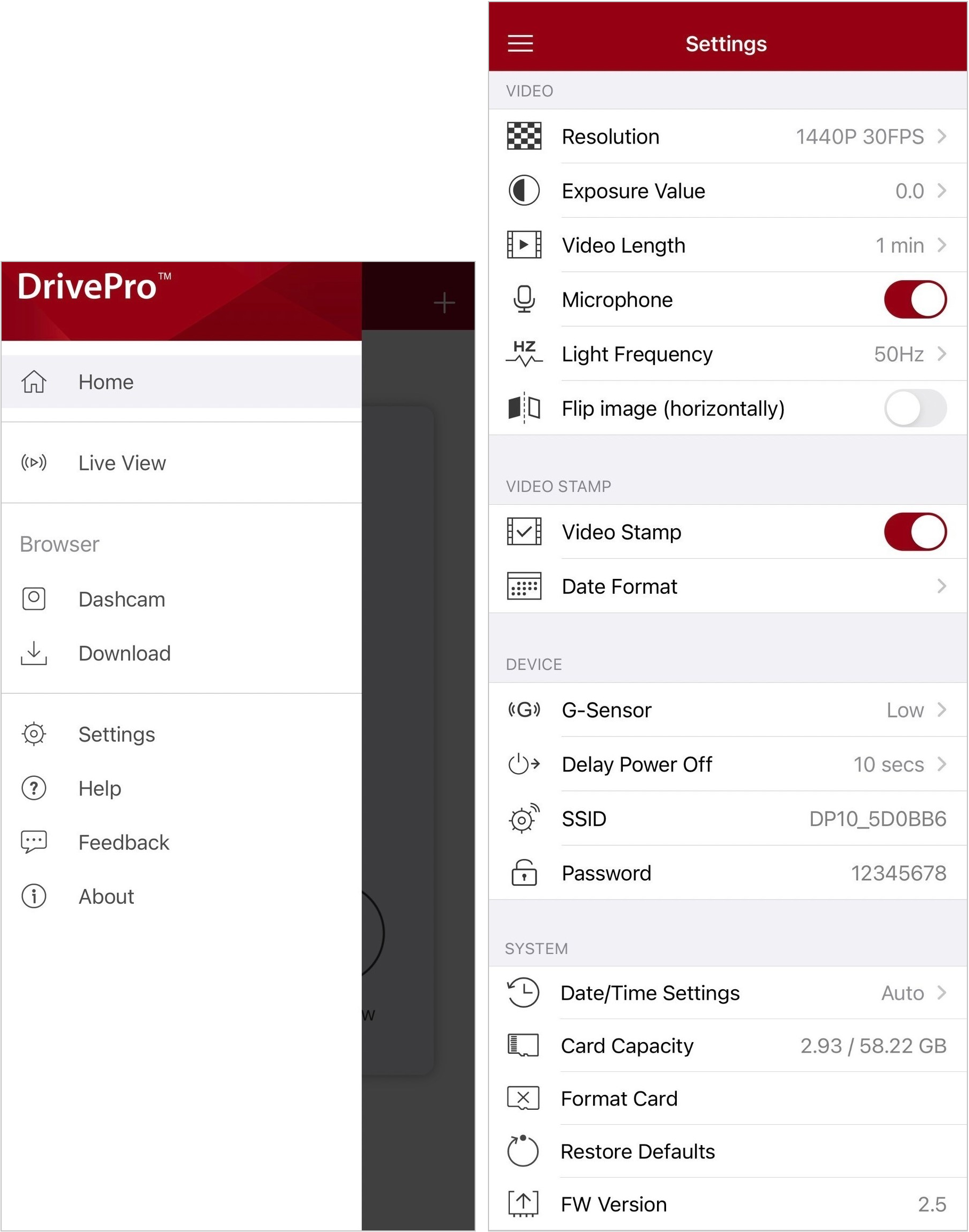Screen dimensions: 969x1232
Task: Tap the Auto date/time value
Action: (903, 993)
